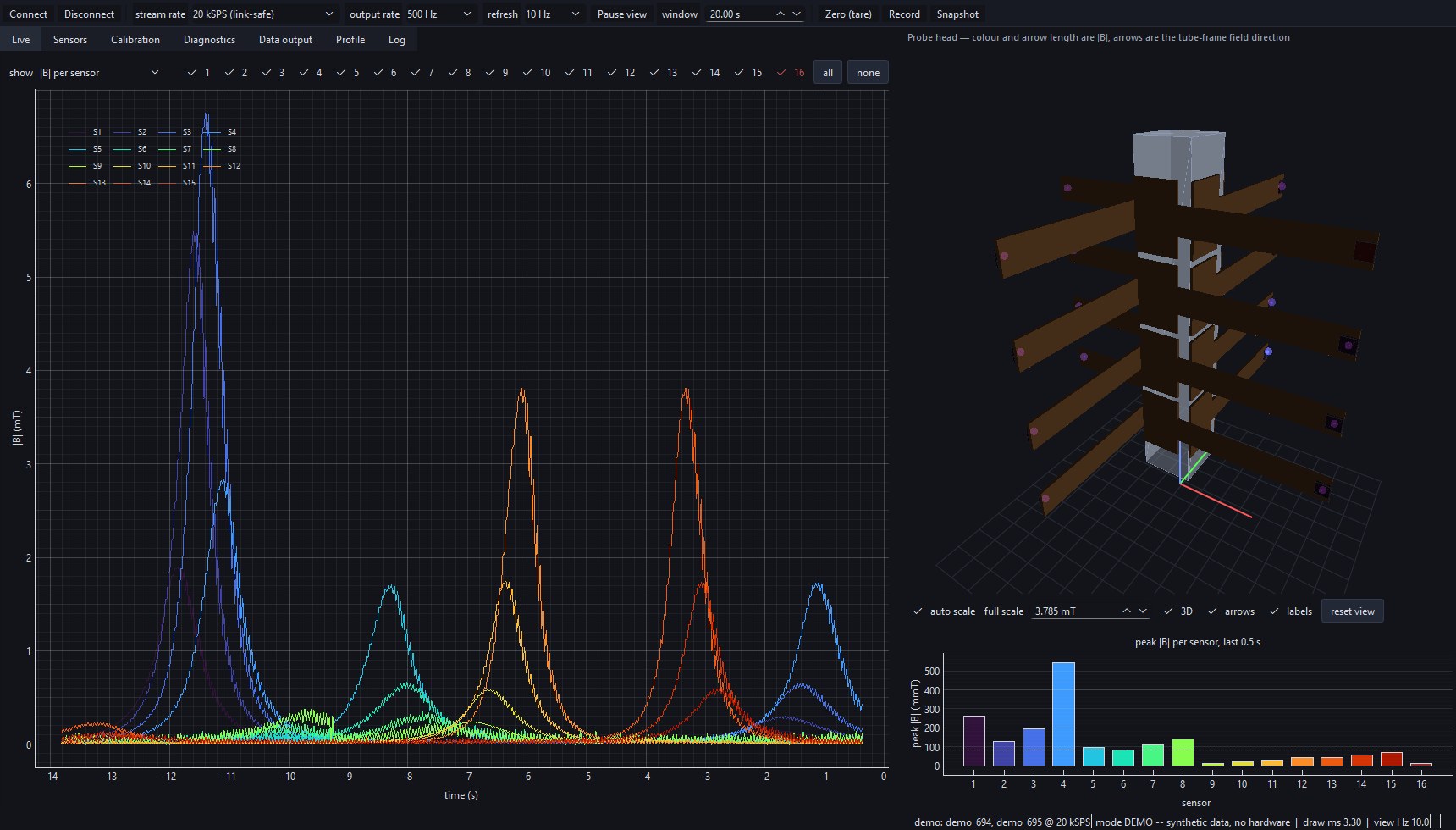Screen dimensions: 1456x830
Task: Switch to the Sensors tab
Action: coord(70,40)
